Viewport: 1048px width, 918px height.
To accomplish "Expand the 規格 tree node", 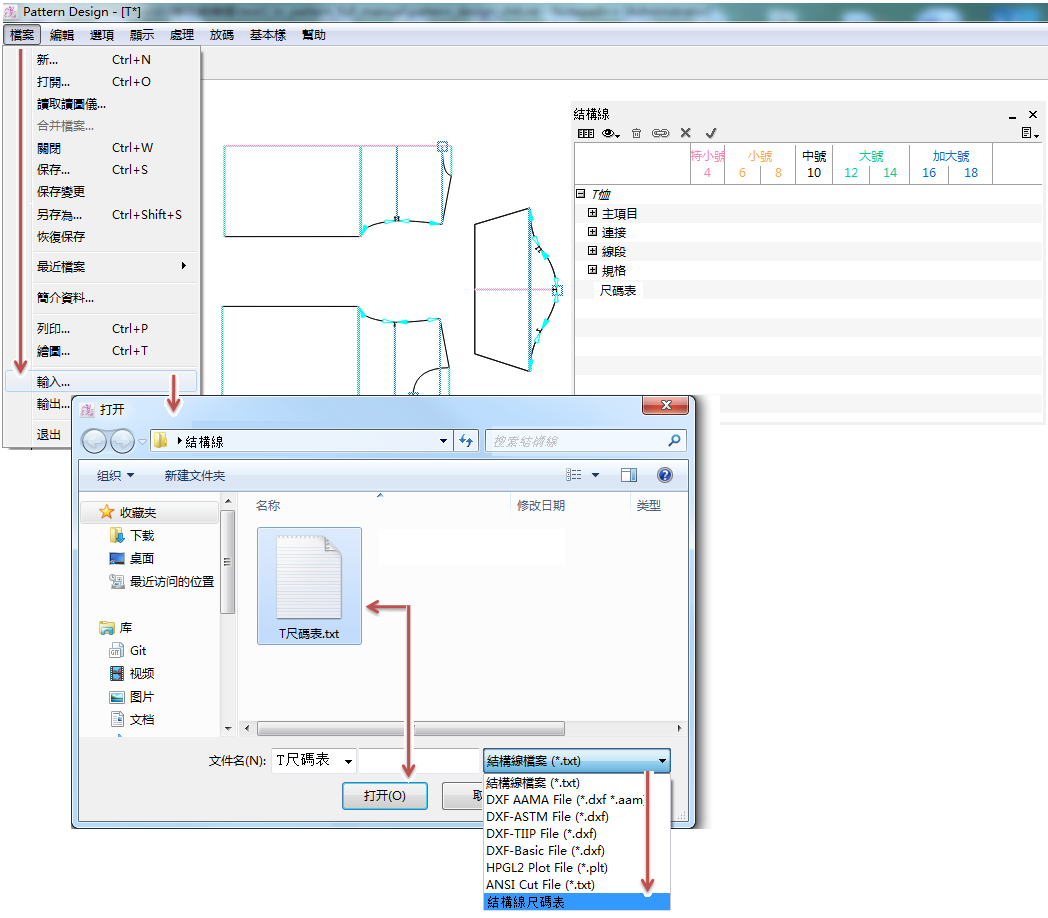I will pyautogui.click(x=592, y=269).
